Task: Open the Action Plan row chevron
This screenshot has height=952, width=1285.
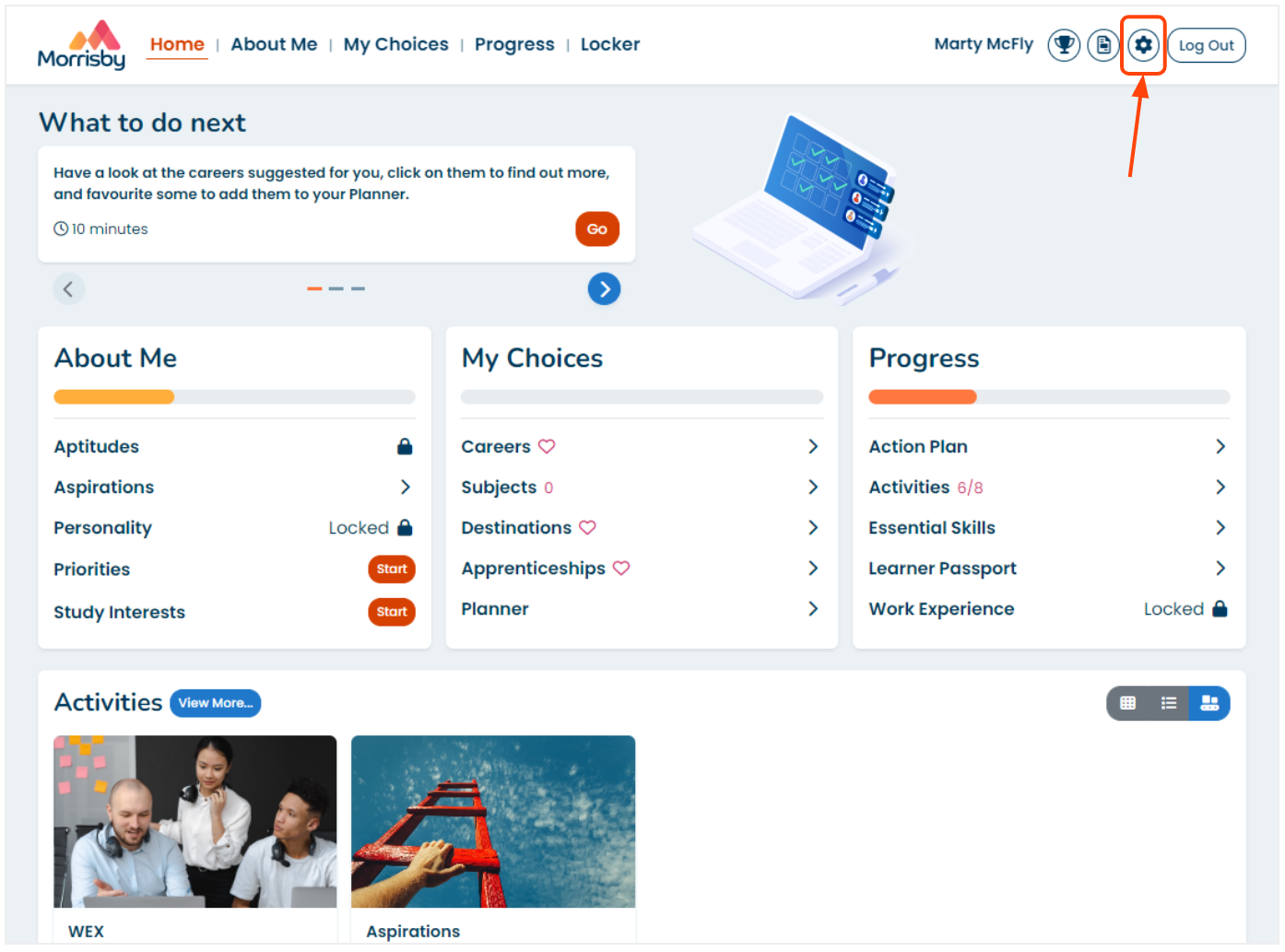Action: [x=1220, y=446]
